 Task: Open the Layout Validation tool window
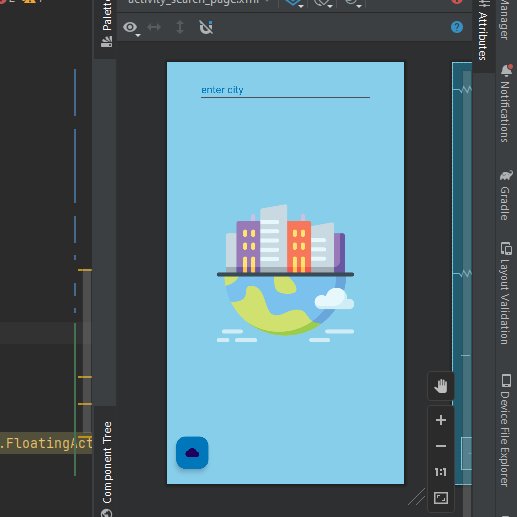506,293
